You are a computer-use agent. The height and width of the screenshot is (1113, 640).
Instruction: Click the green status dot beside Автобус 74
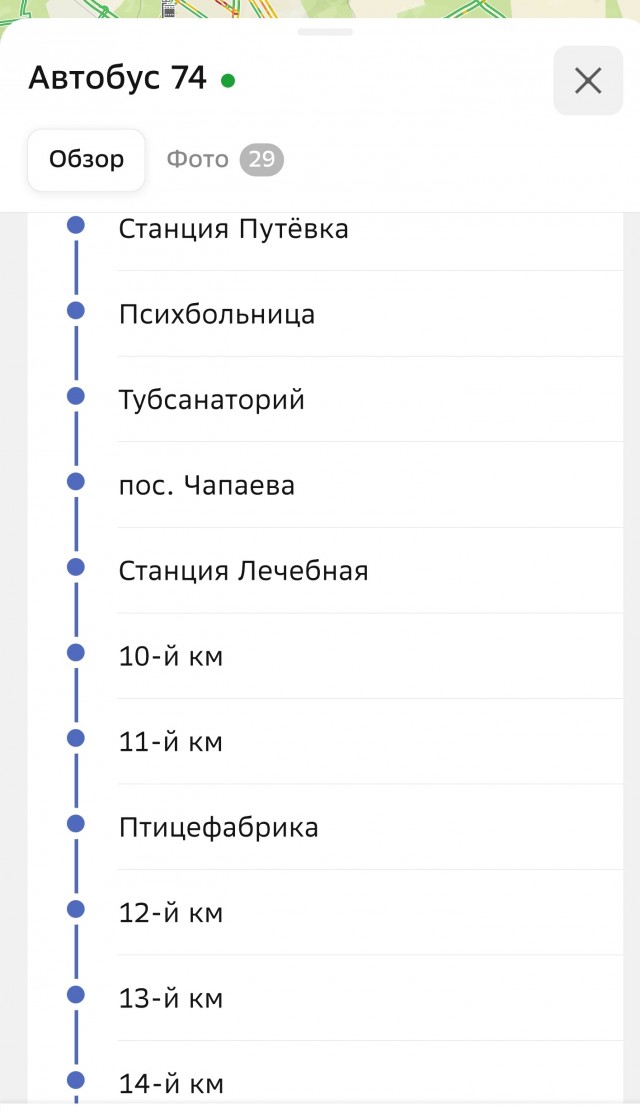click(229, 79)
